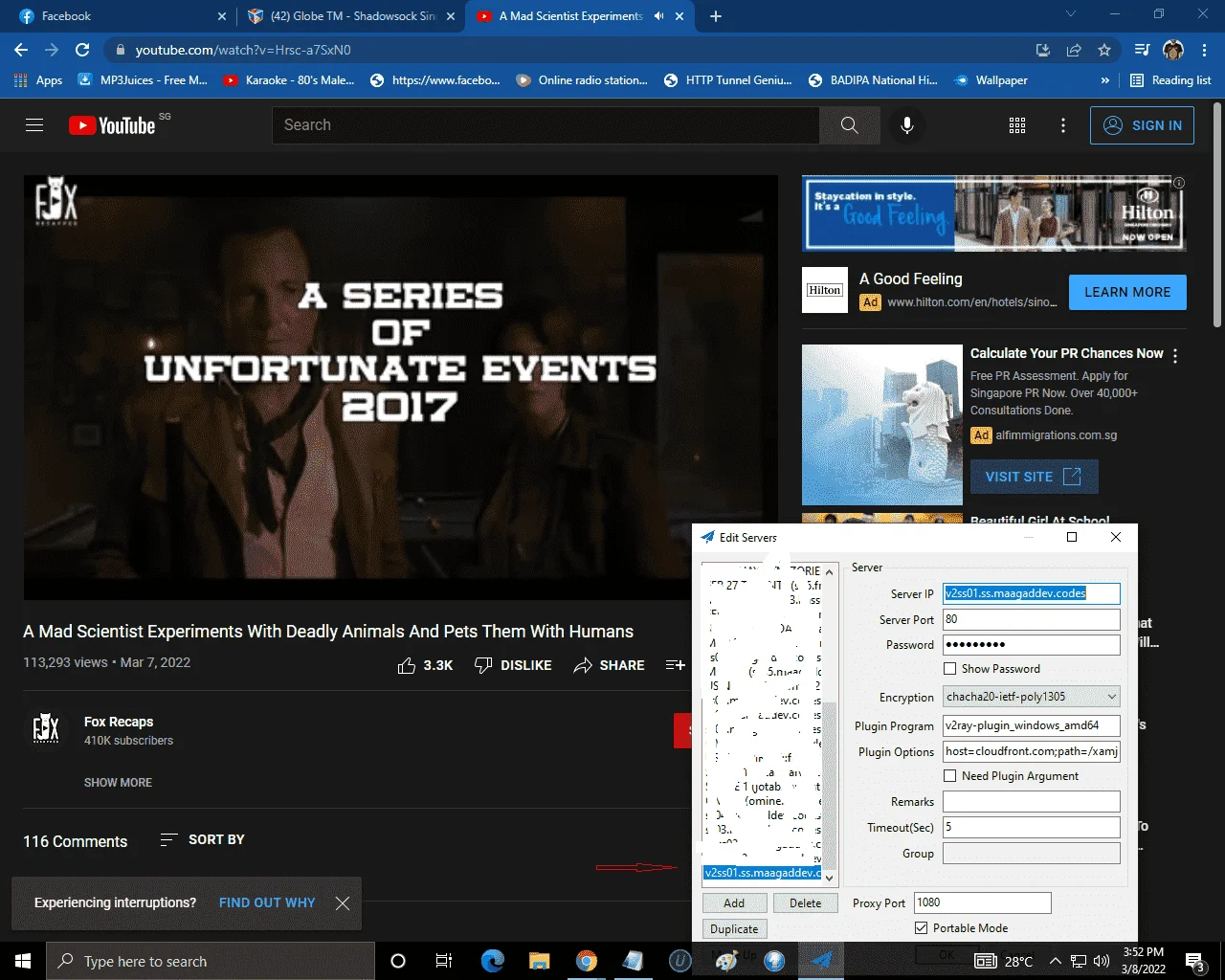The height and width of the screenshot is (980, 1225).
Task: Open HTTP Tunnel Genius bookmark
Action: coord(728,80)
